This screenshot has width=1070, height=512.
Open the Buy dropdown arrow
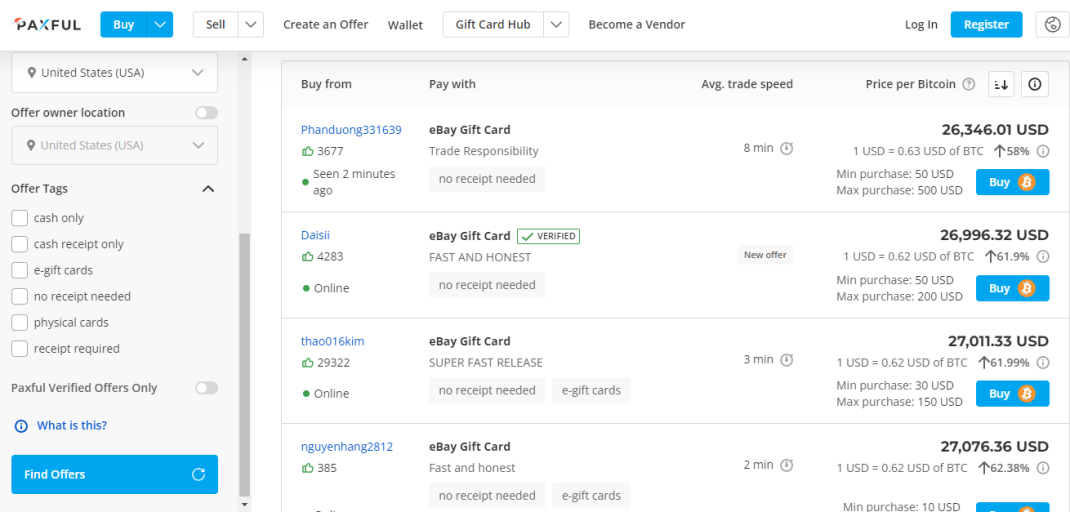160,25
